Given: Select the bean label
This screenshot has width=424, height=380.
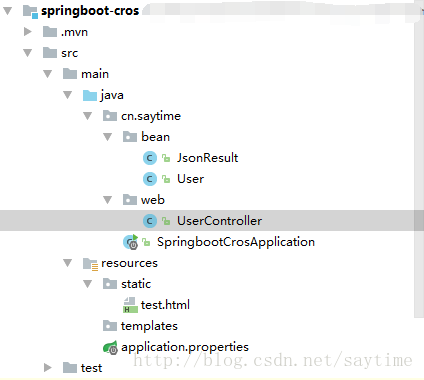Looking at the screenshot, I should tap(156, 137).
